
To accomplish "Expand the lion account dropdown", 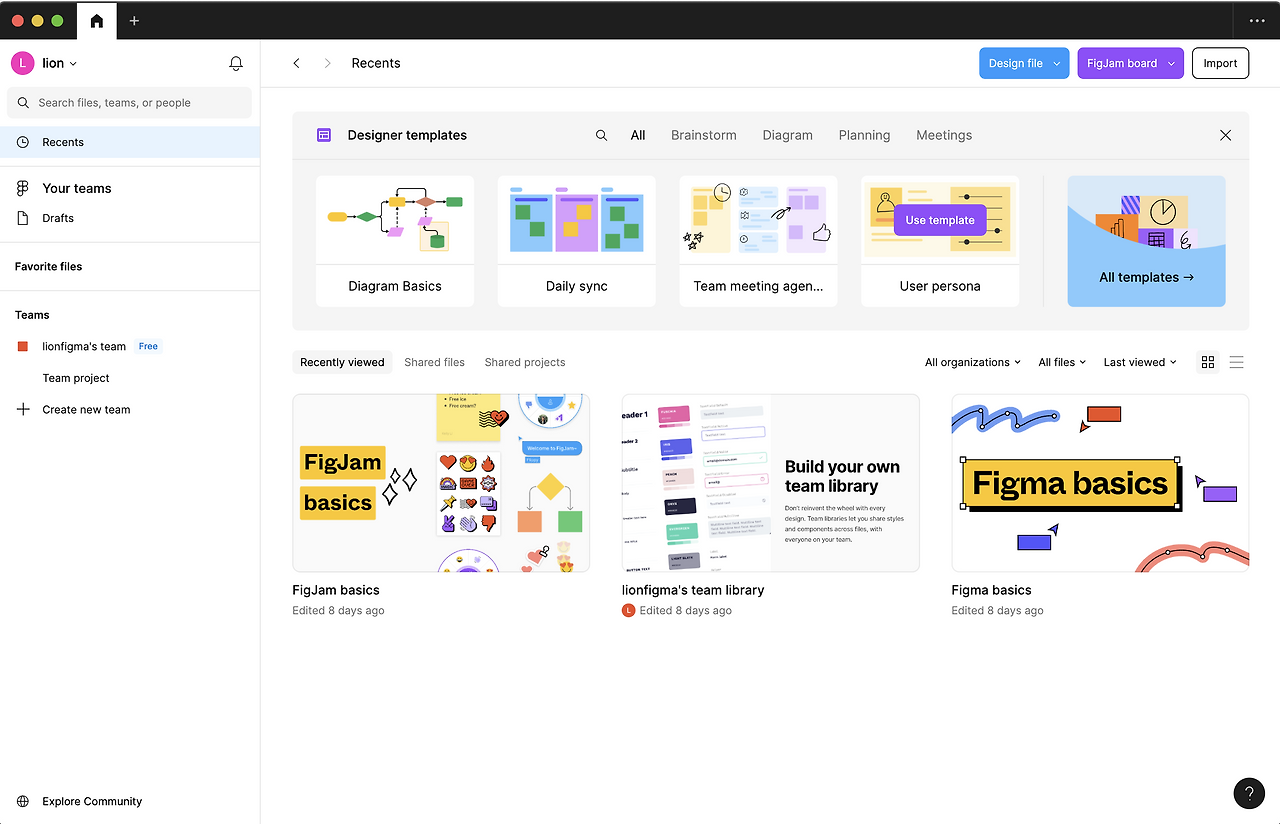I will [x=73, y=64].
